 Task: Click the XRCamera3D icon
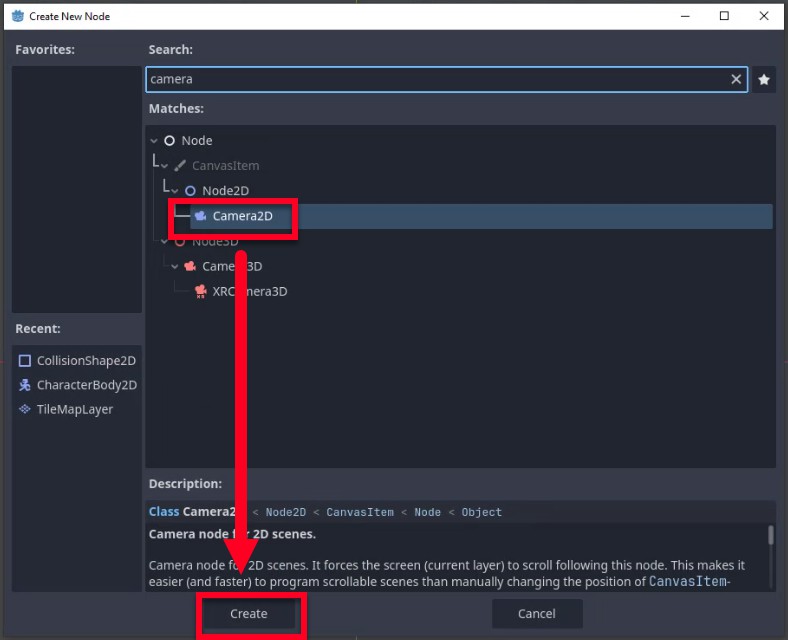tap(201, 291)
